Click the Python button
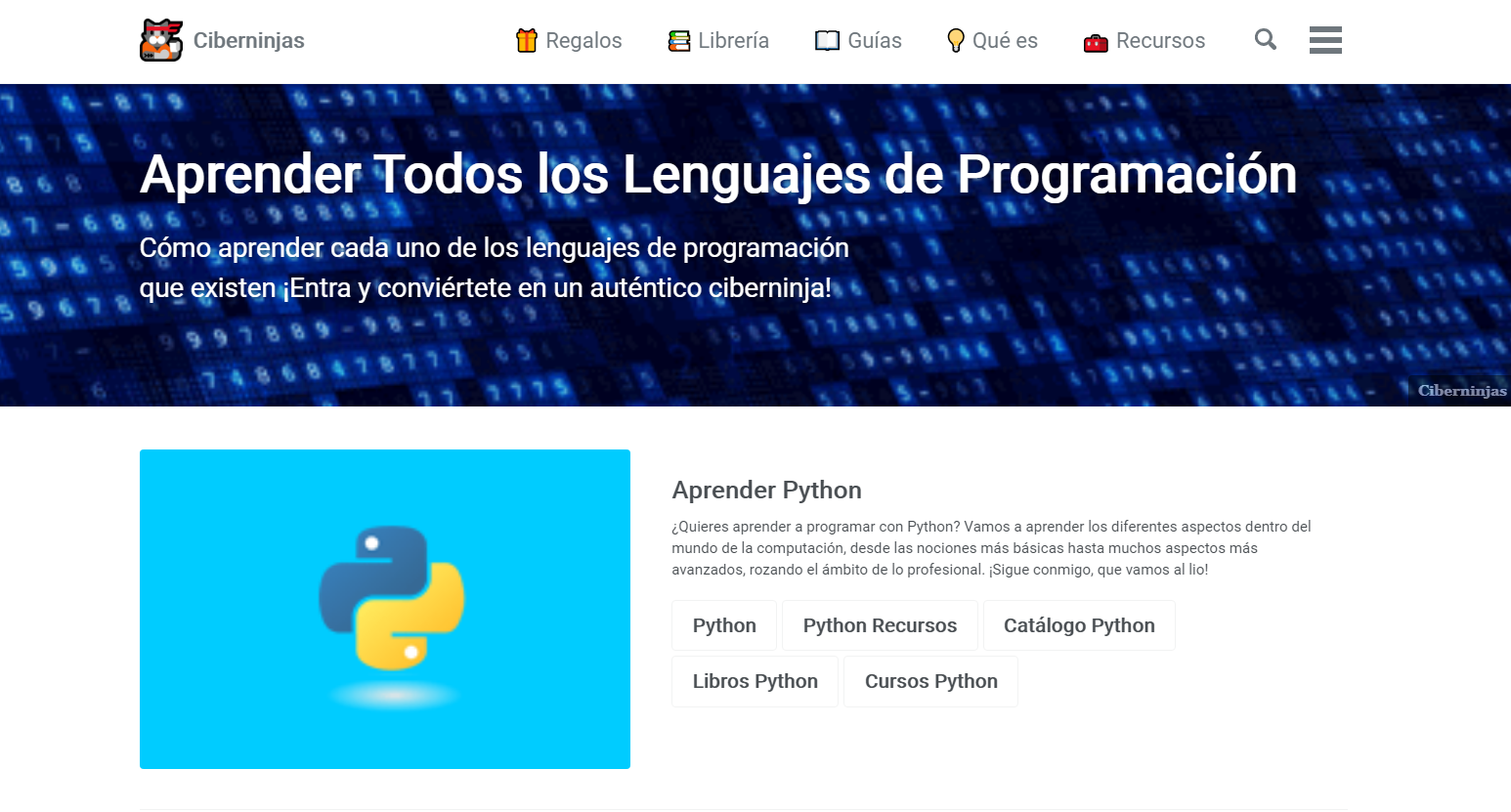 pos(724,625)
